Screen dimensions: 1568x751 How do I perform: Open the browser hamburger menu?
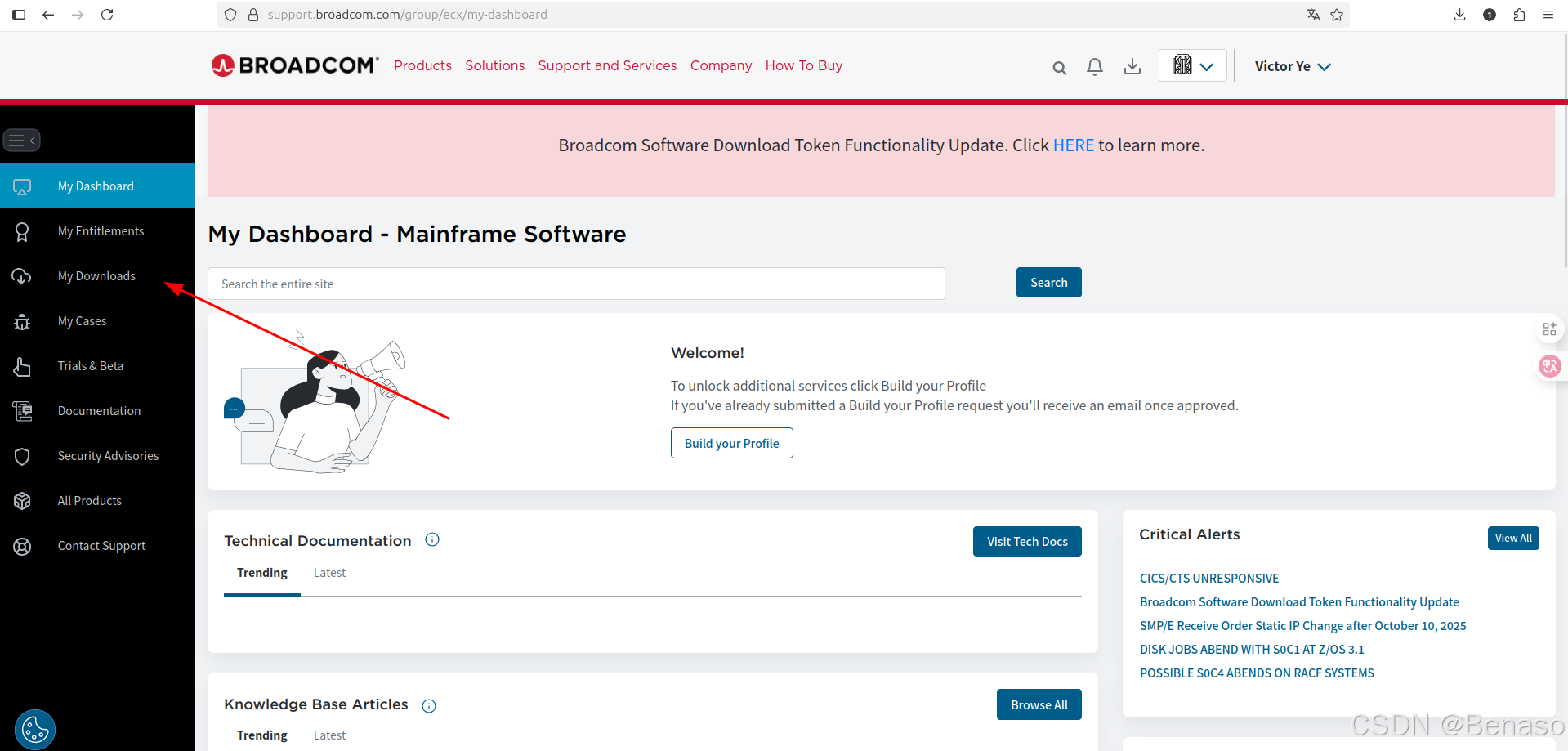point(1548,15)
